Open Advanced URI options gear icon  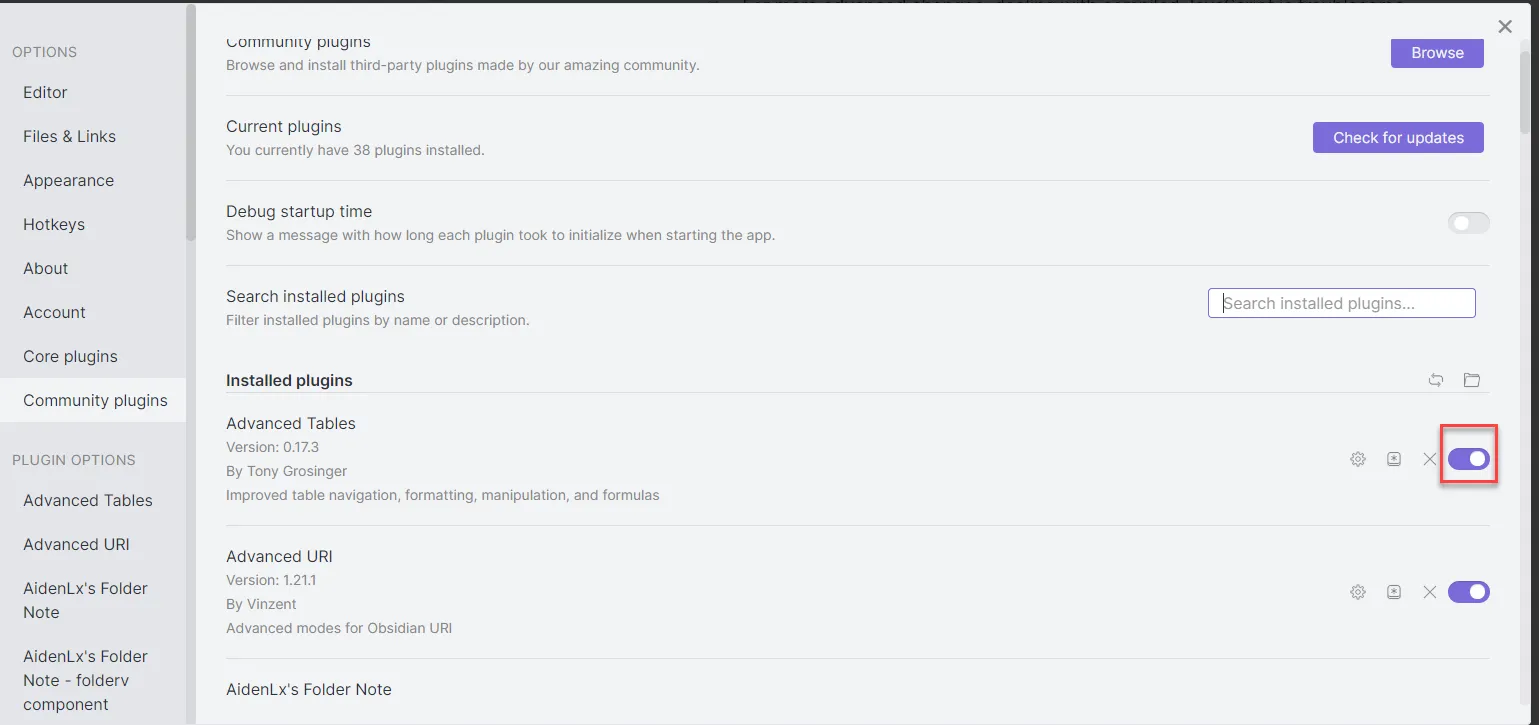point(1358,592)
